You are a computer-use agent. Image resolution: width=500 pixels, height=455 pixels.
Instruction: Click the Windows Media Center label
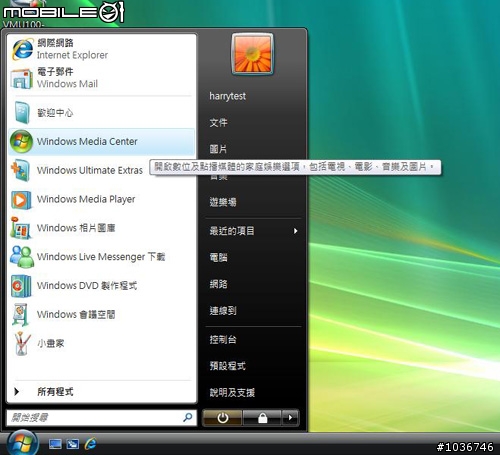(87, 141)
